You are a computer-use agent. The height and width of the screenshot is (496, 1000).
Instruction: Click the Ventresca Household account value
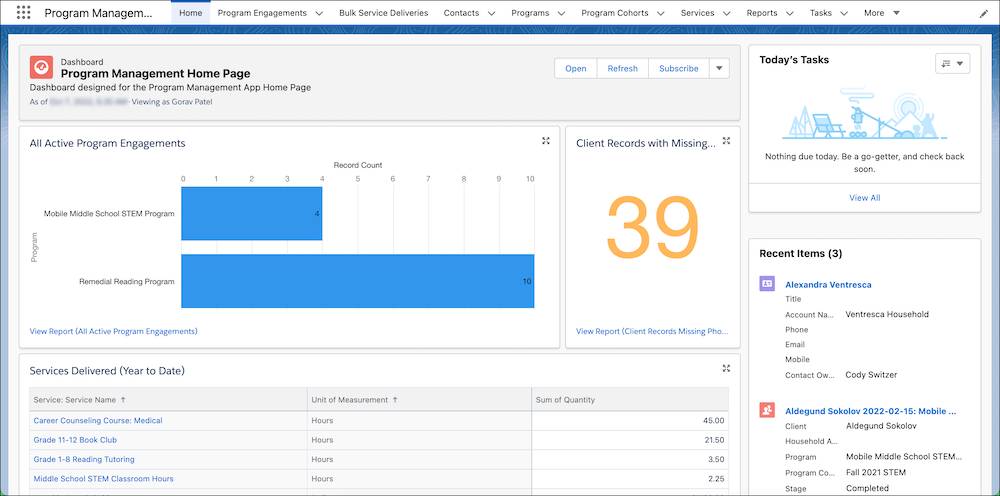pos(887,314)
